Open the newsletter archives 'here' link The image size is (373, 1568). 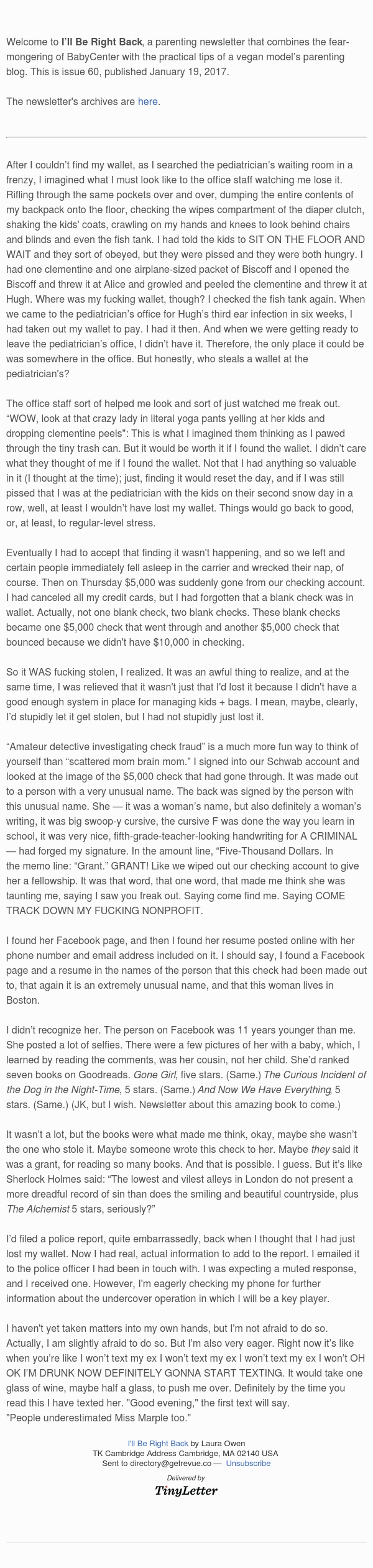(x=148, y=101)
